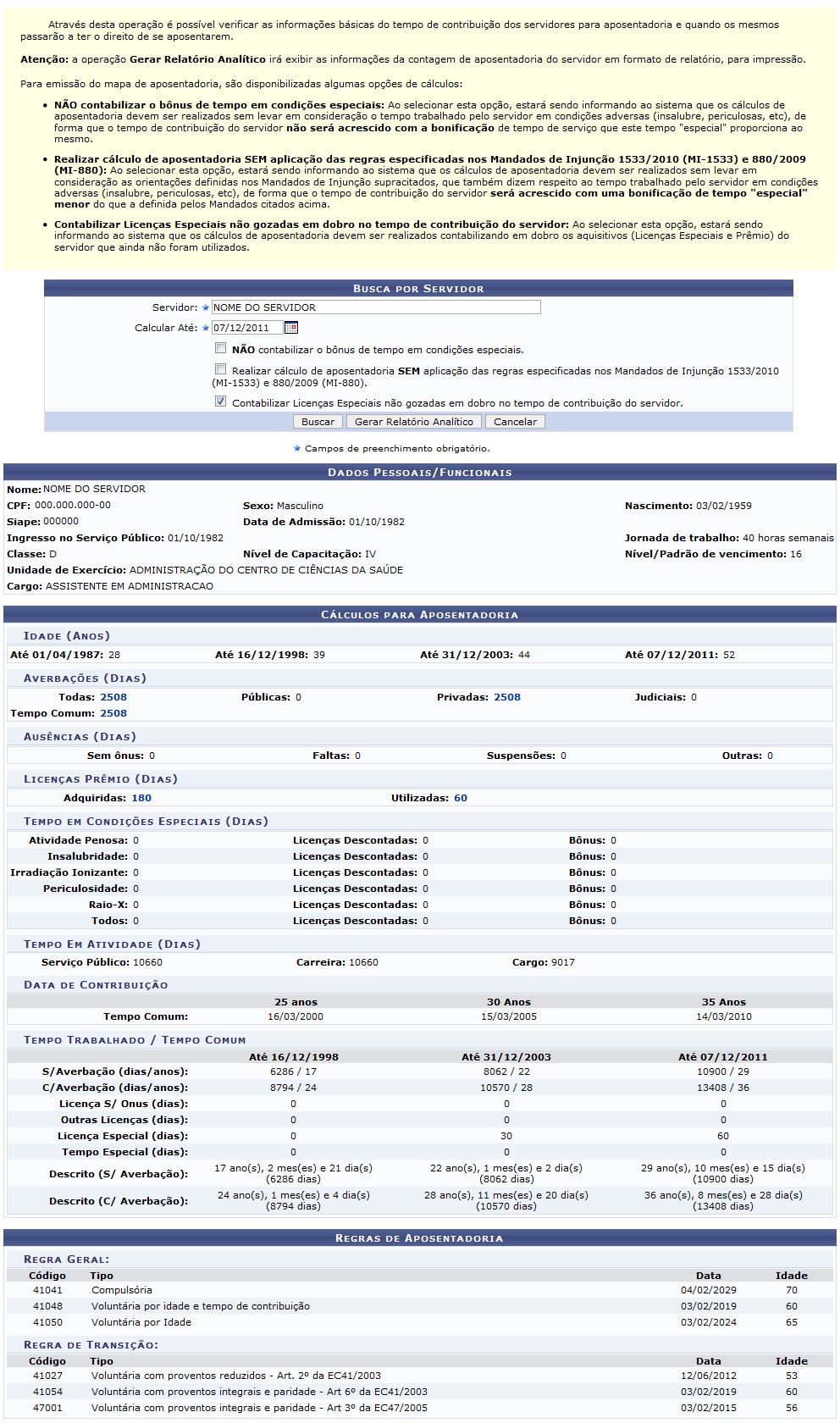840x1423 pixels.
Task: Select transition rule 41027 proventos reduzidos
Action: [235, 1376]
